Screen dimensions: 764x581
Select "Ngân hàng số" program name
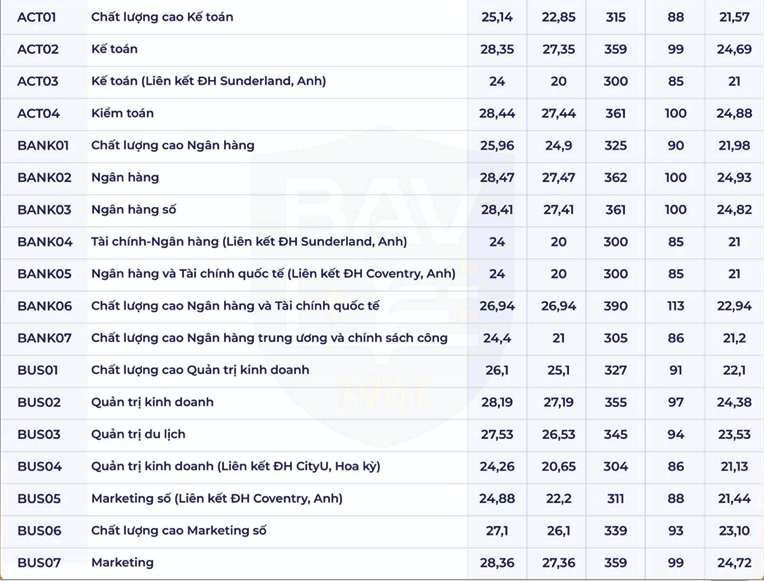point(134,210)
